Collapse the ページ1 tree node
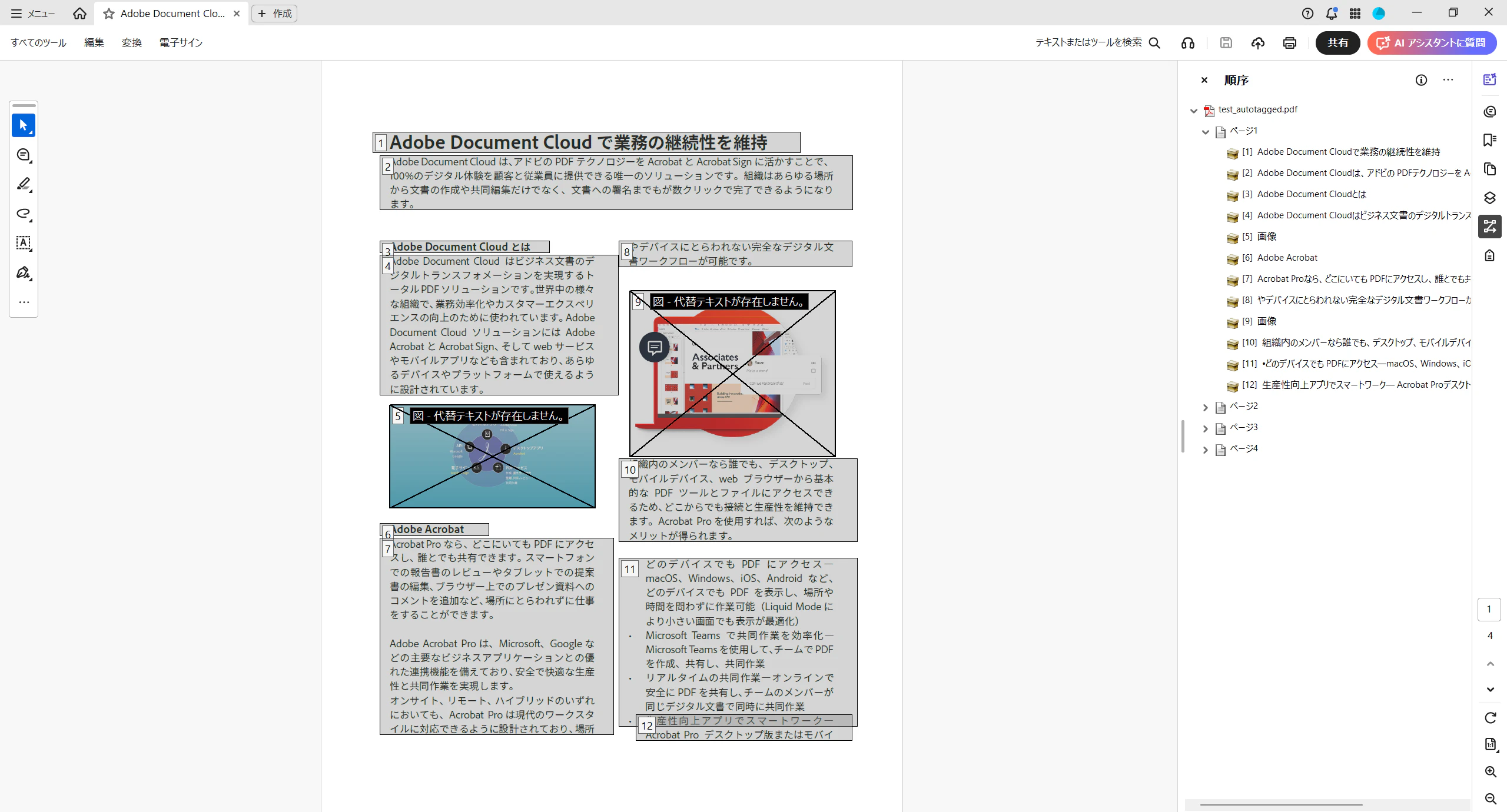The width and height of the screenshot is (1507, 812). point(1205,132)
